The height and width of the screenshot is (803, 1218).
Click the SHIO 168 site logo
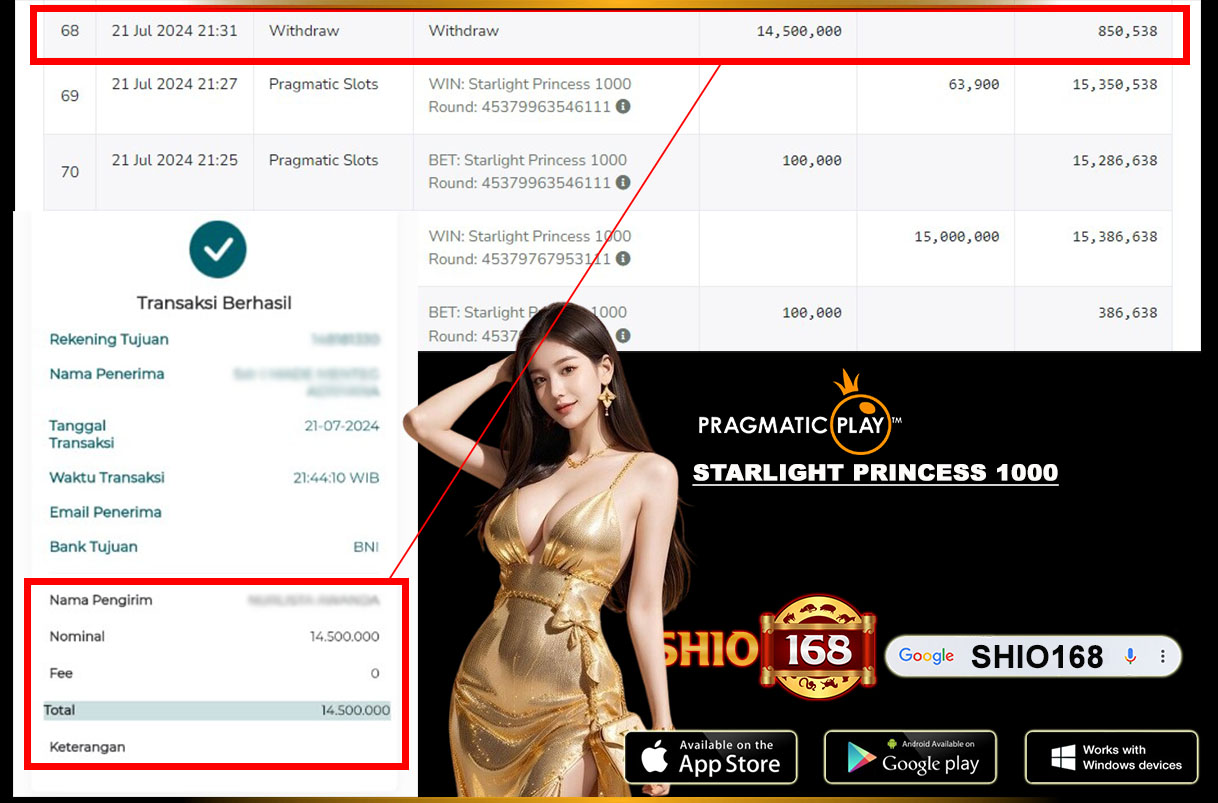[768, 646]
